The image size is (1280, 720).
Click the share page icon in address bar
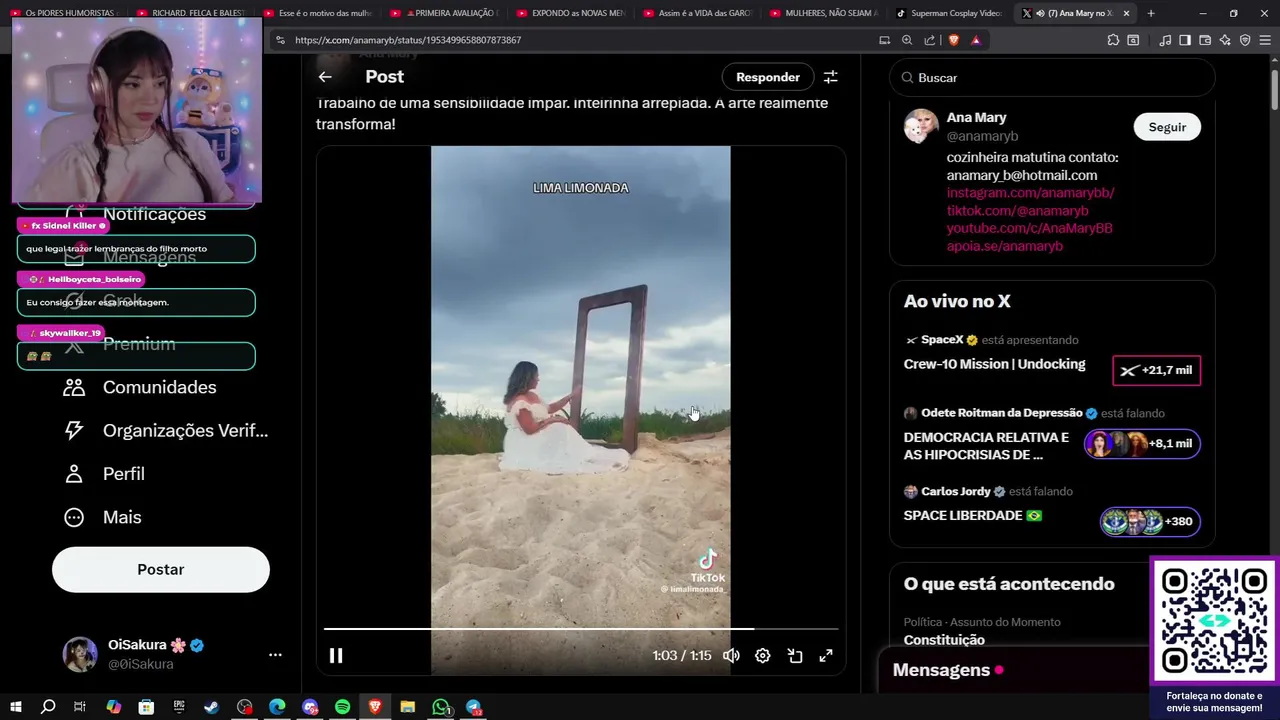tap(930, 40)
